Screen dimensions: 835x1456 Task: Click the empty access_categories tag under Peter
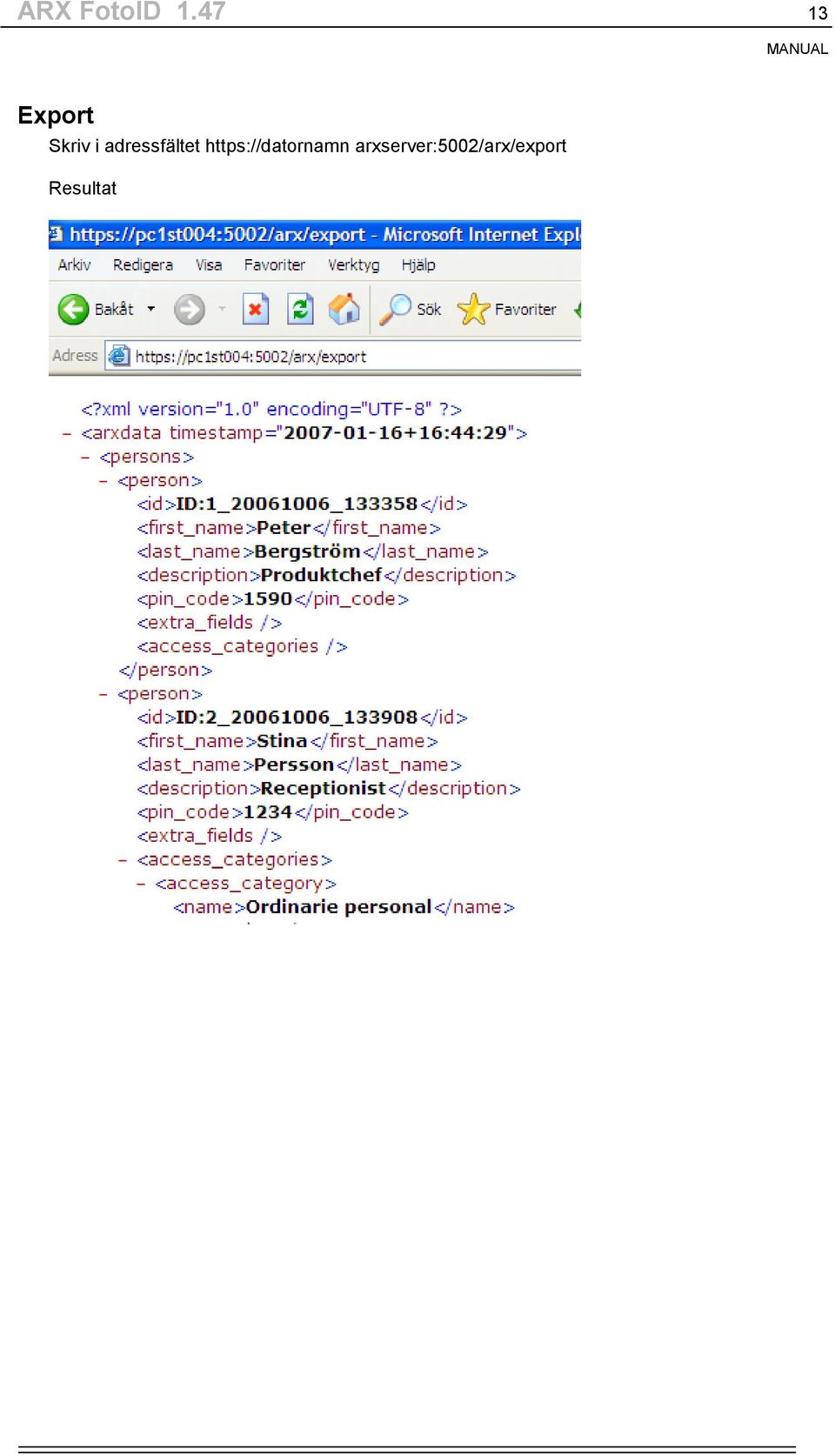tap(242, 646)
